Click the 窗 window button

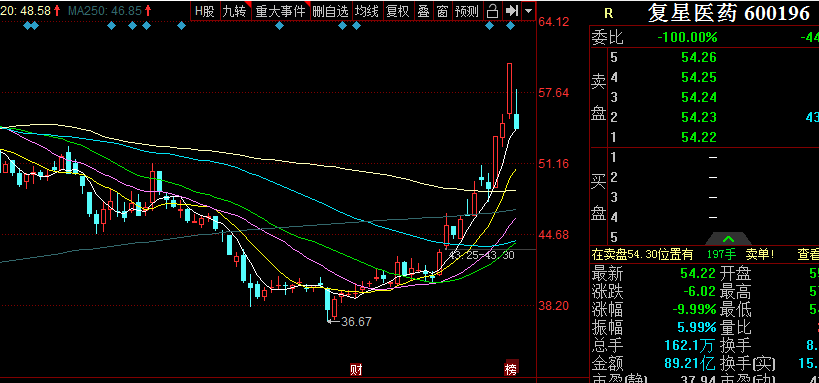tap(442, 11)
